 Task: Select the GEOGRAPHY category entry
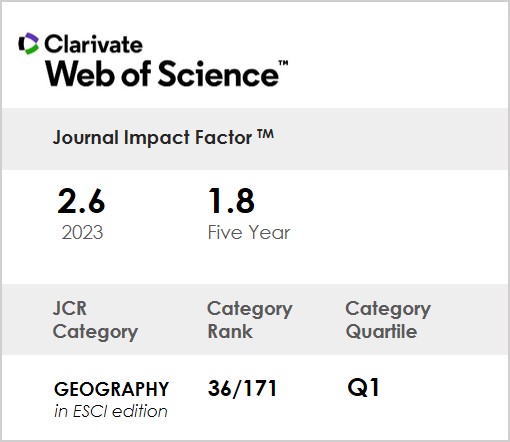111,389
